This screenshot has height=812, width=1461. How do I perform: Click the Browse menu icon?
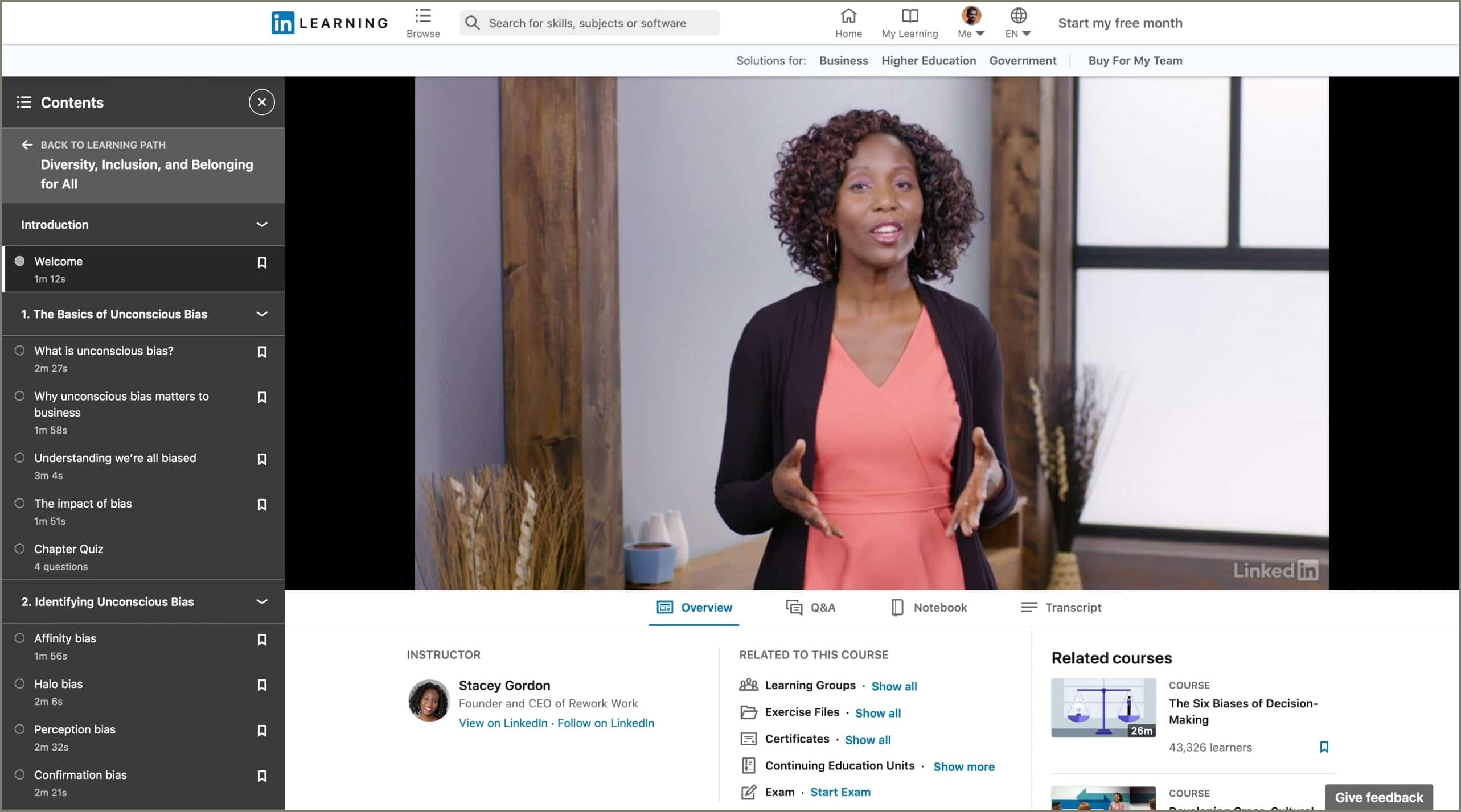423,16
